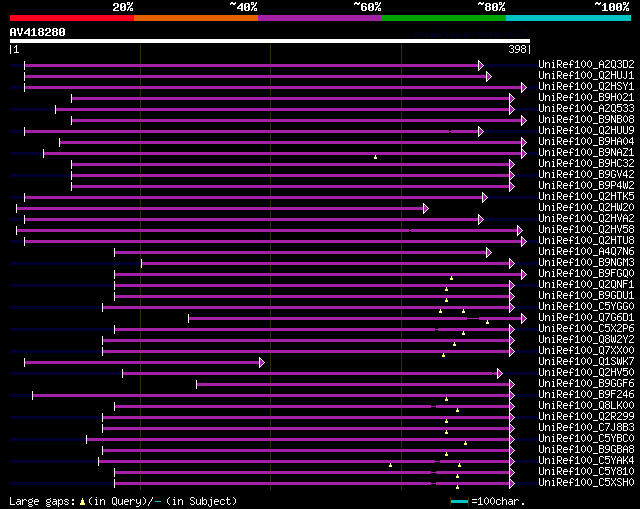Viewport: 640px width, 509px height.
Task: Click the UniRef100_B9H021 label
Action: (586, 98)
